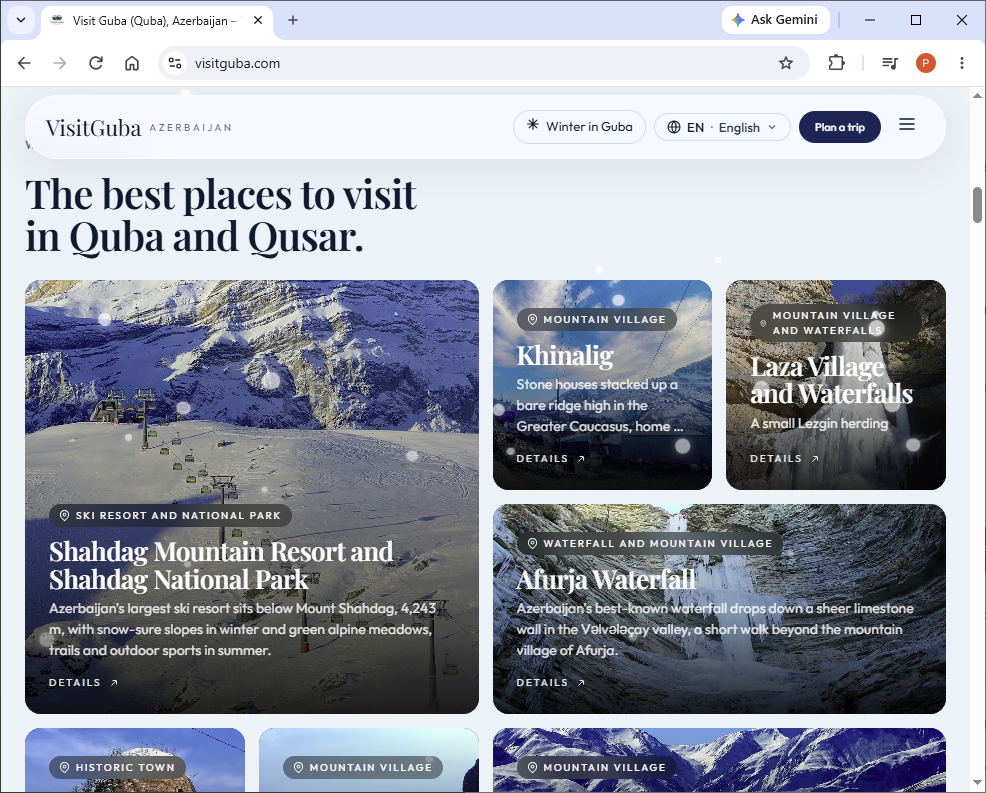Click the Ski Resort and National Park tag

[x=170, y=516]
